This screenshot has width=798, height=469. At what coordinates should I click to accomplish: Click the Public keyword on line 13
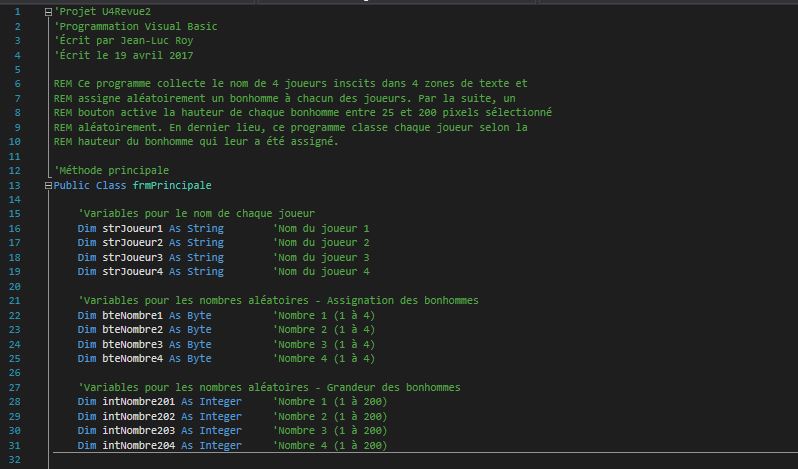pos(71,185)
